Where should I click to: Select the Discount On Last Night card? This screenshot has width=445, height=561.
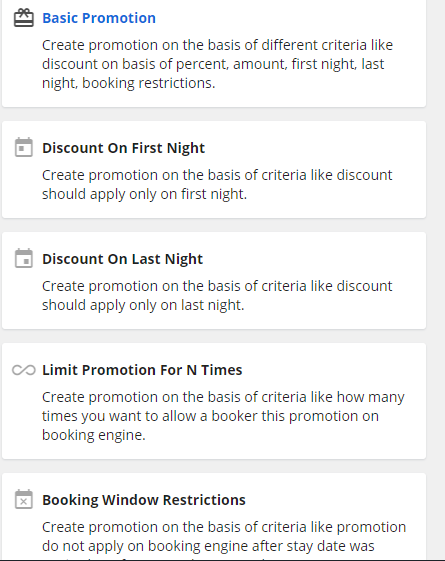214,280
